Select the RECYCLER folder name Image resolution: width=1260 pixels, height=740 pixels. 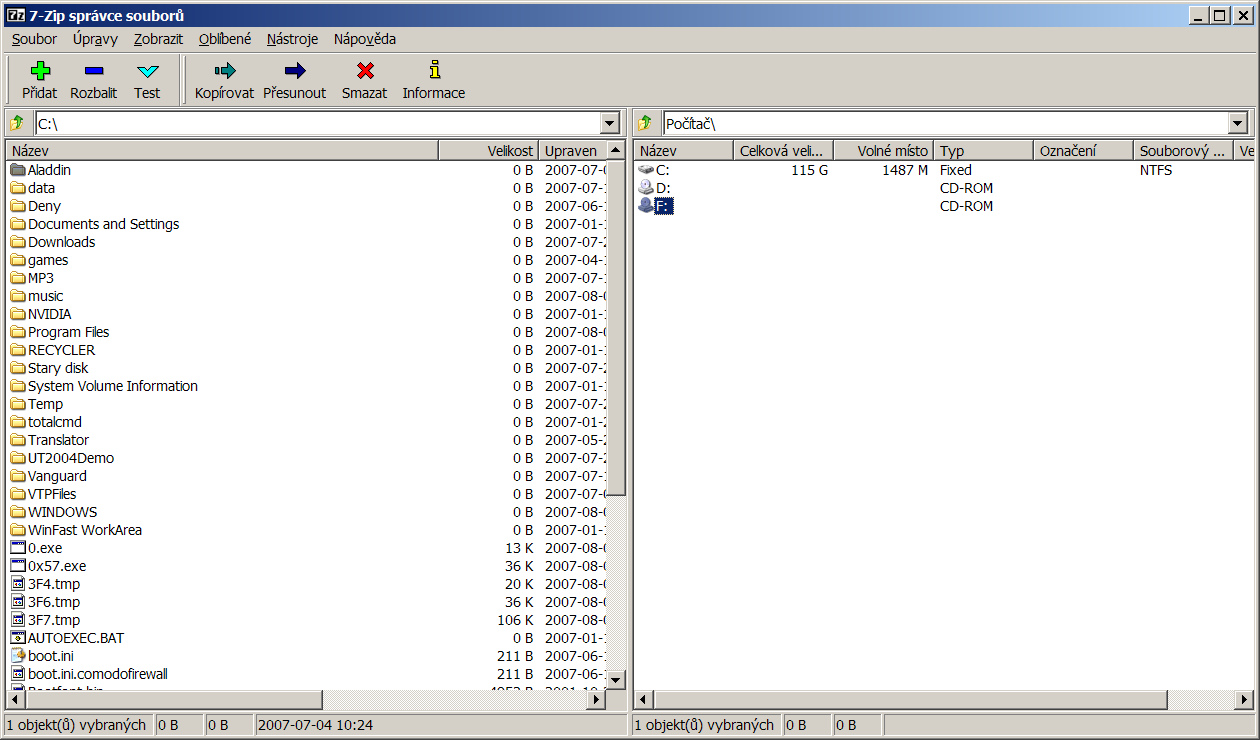61,350
